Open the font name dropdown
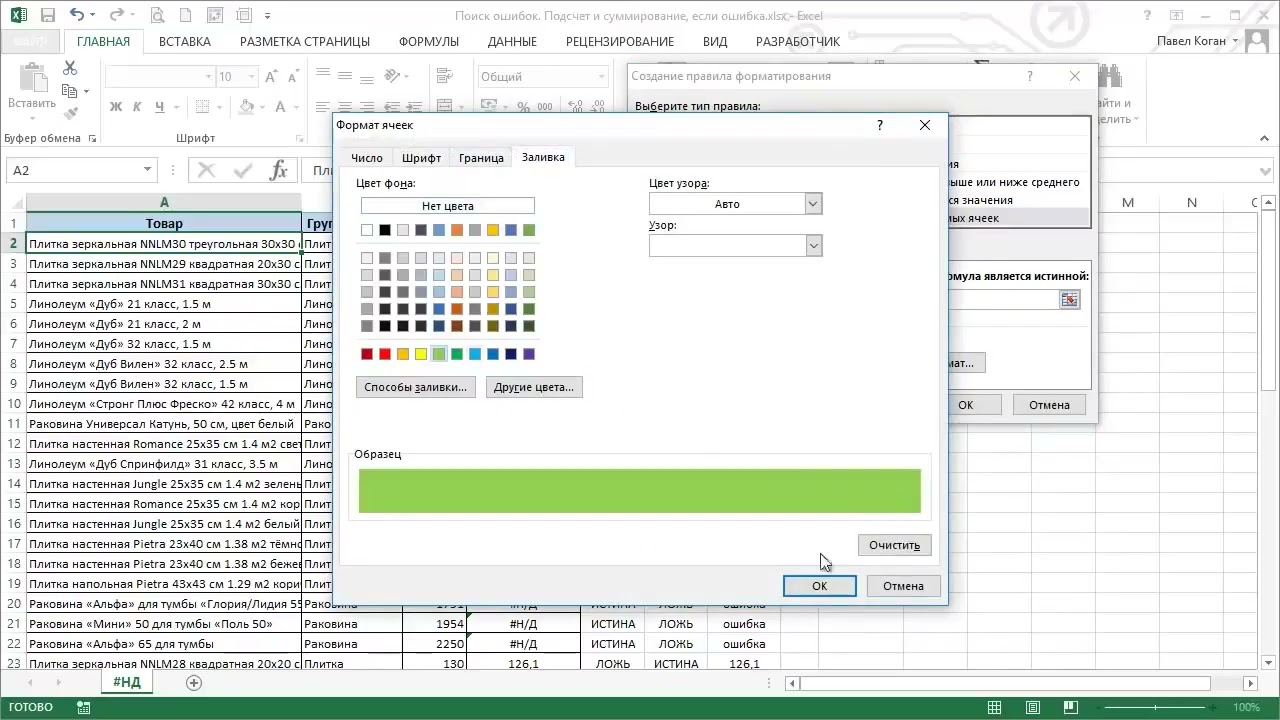This screenshot has width=1280, height=720. point(209,77)
